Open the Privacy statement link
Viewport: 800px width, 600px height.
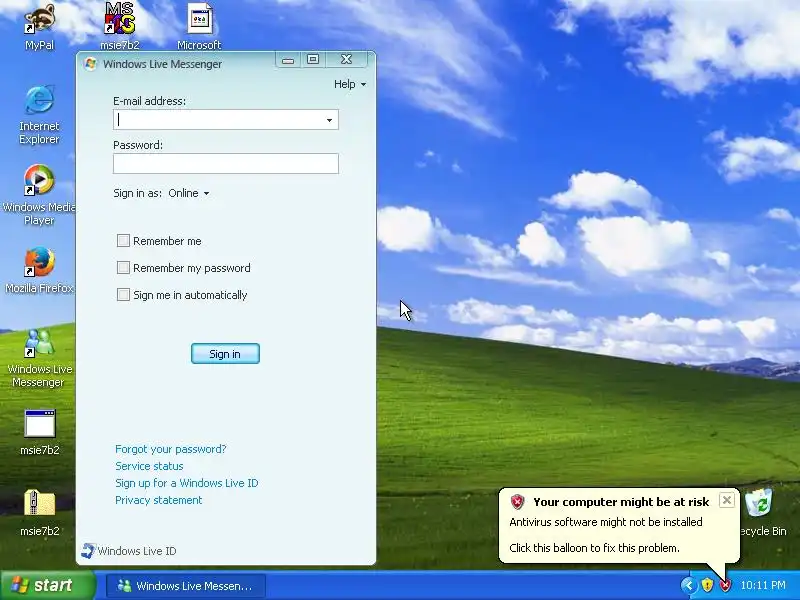click(159, 500)
